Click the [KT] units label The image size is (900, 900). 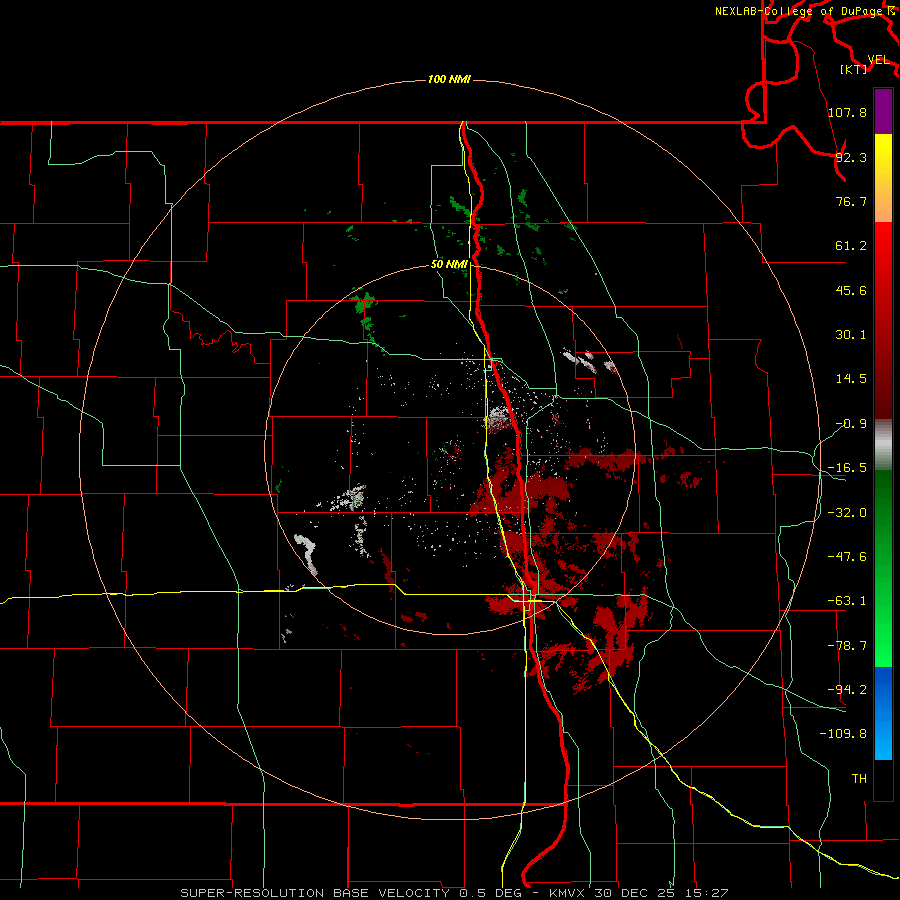click(854, 69)
